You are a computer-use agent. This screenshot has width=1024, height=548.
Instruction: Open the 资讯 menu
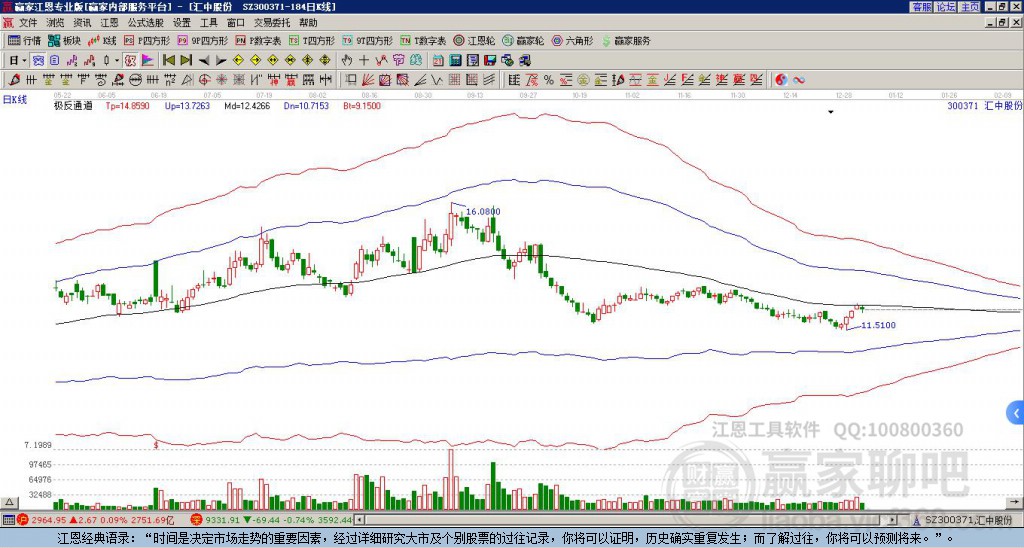coord(82,23)
